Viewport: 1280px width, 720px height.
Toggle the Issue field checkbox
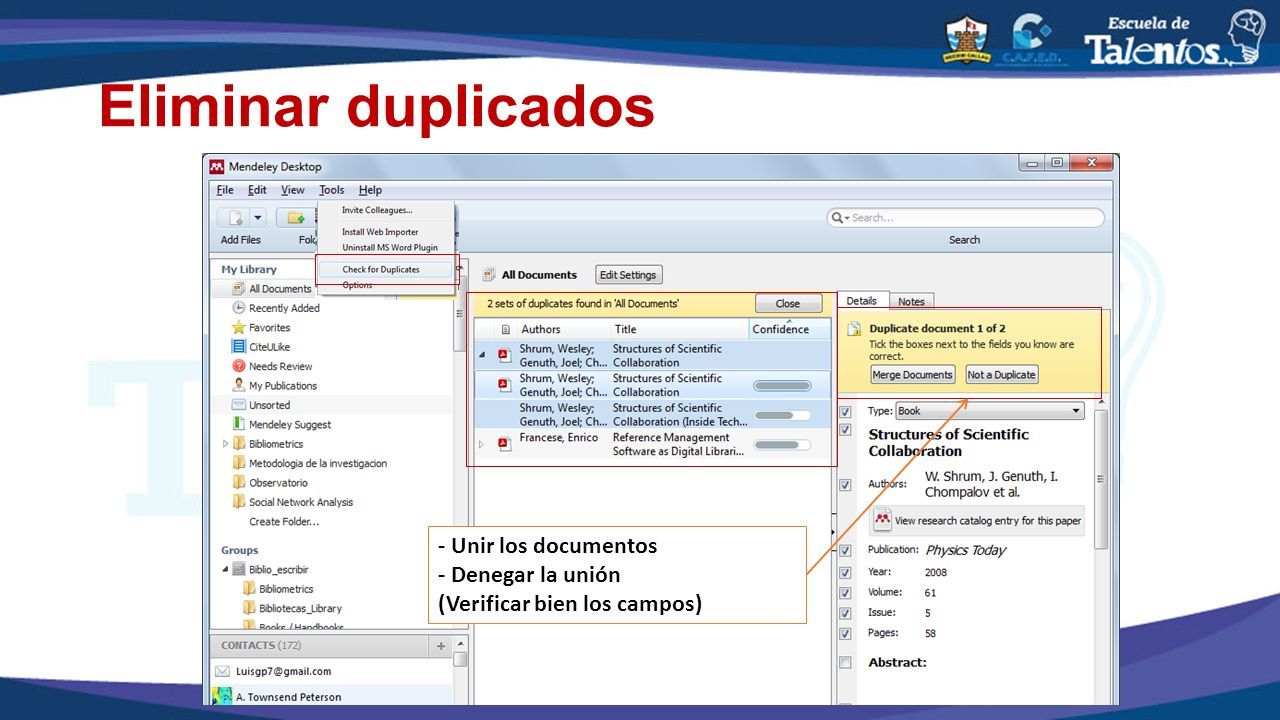tap(845, 613)
